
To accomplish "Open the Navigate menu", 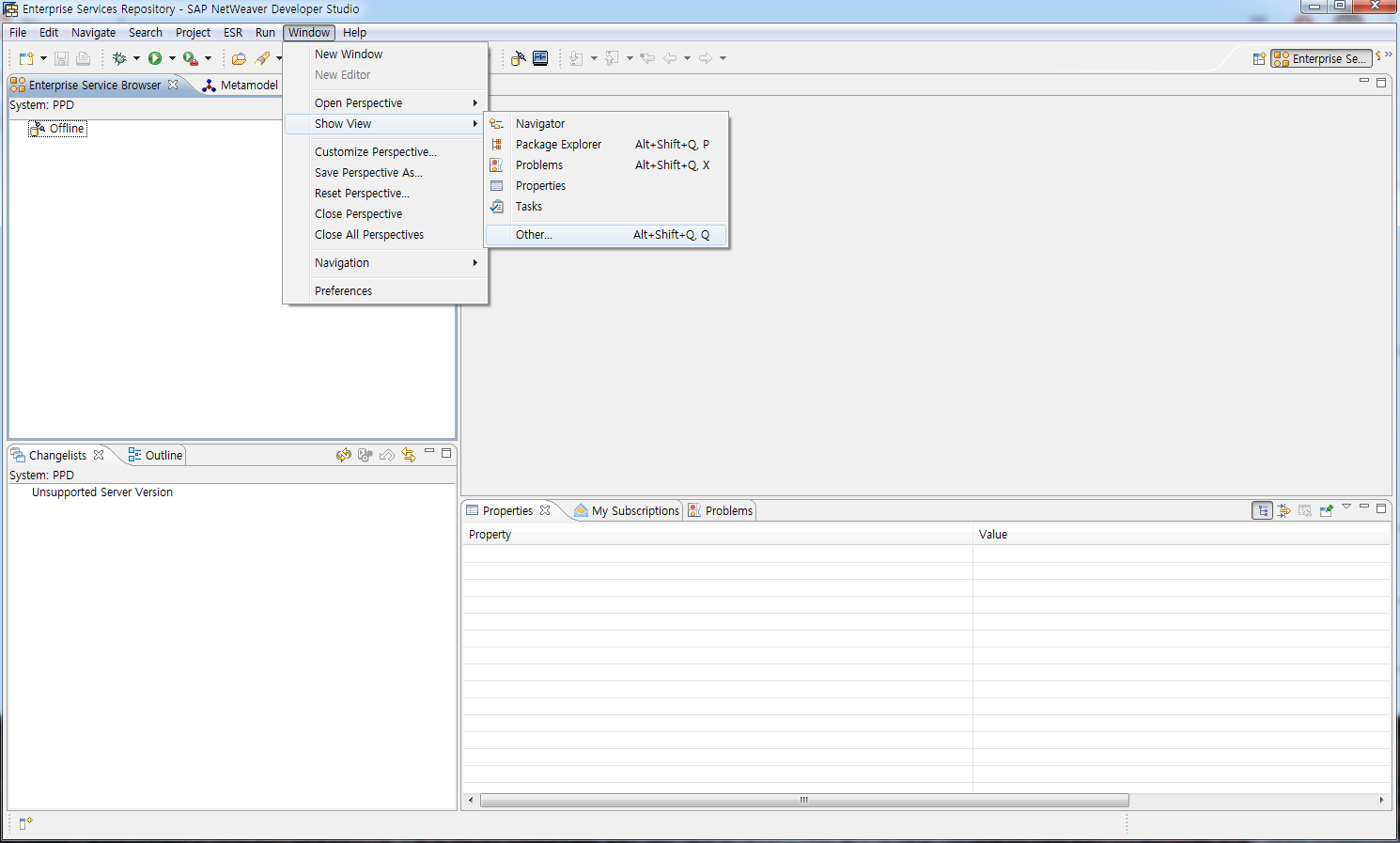I will (x=94, y=32).
